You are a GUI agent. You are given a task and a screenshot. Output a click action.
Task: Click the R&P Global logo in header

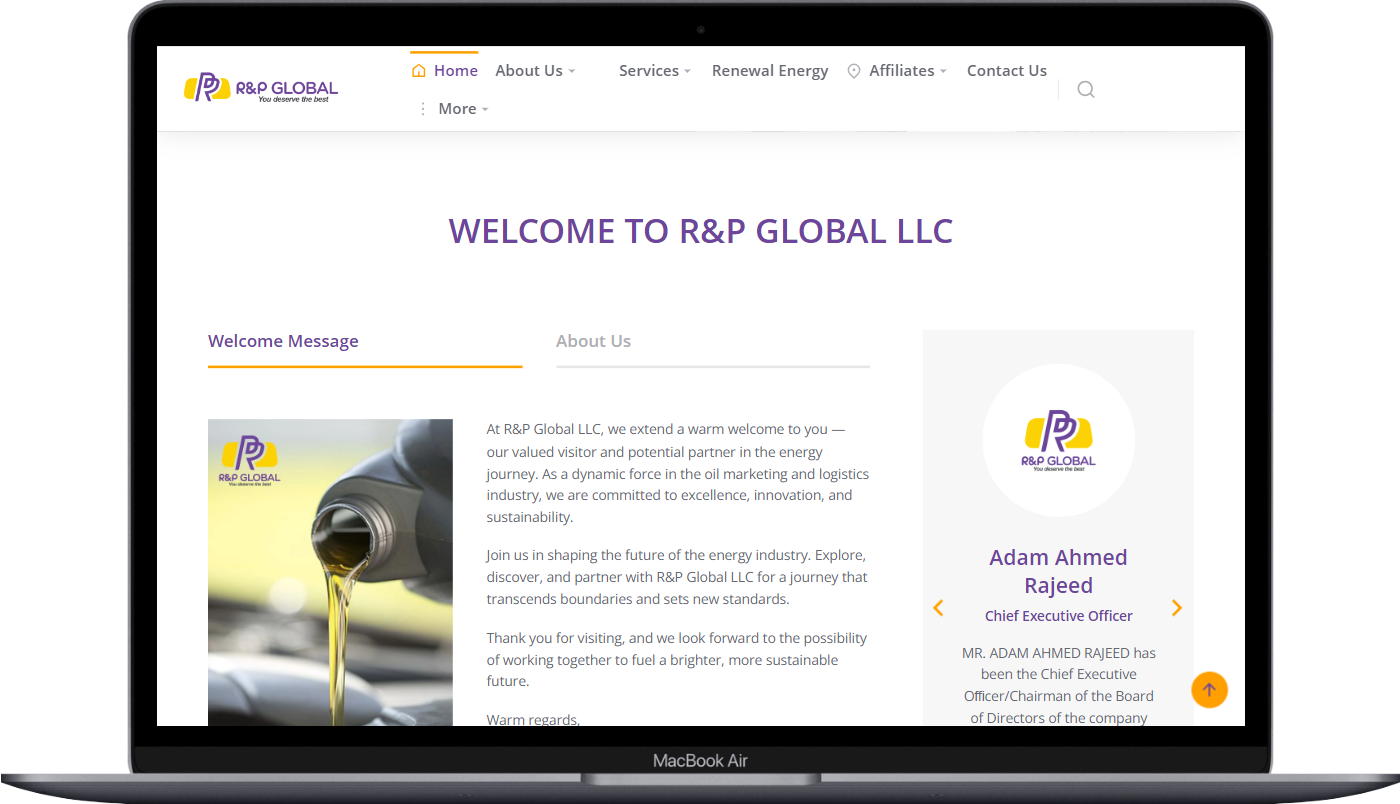point(261,88)
